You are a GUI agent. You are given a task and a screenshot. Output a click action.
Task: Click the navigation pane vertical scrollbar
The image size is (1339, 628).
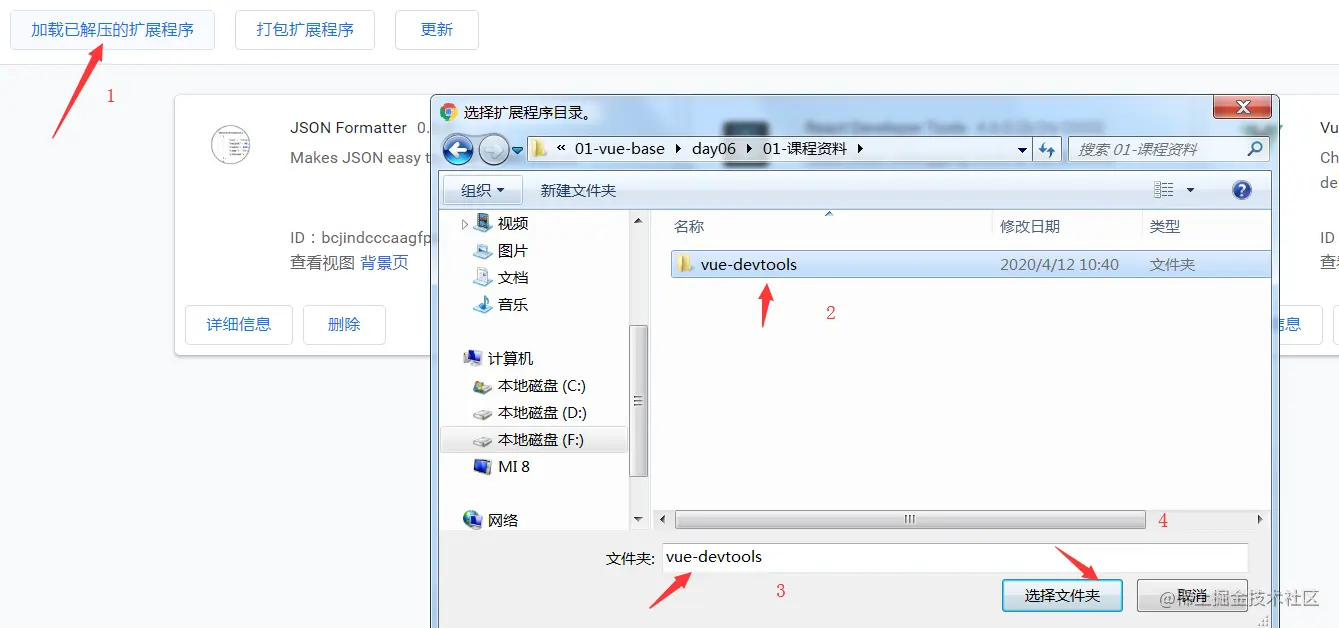638,400
